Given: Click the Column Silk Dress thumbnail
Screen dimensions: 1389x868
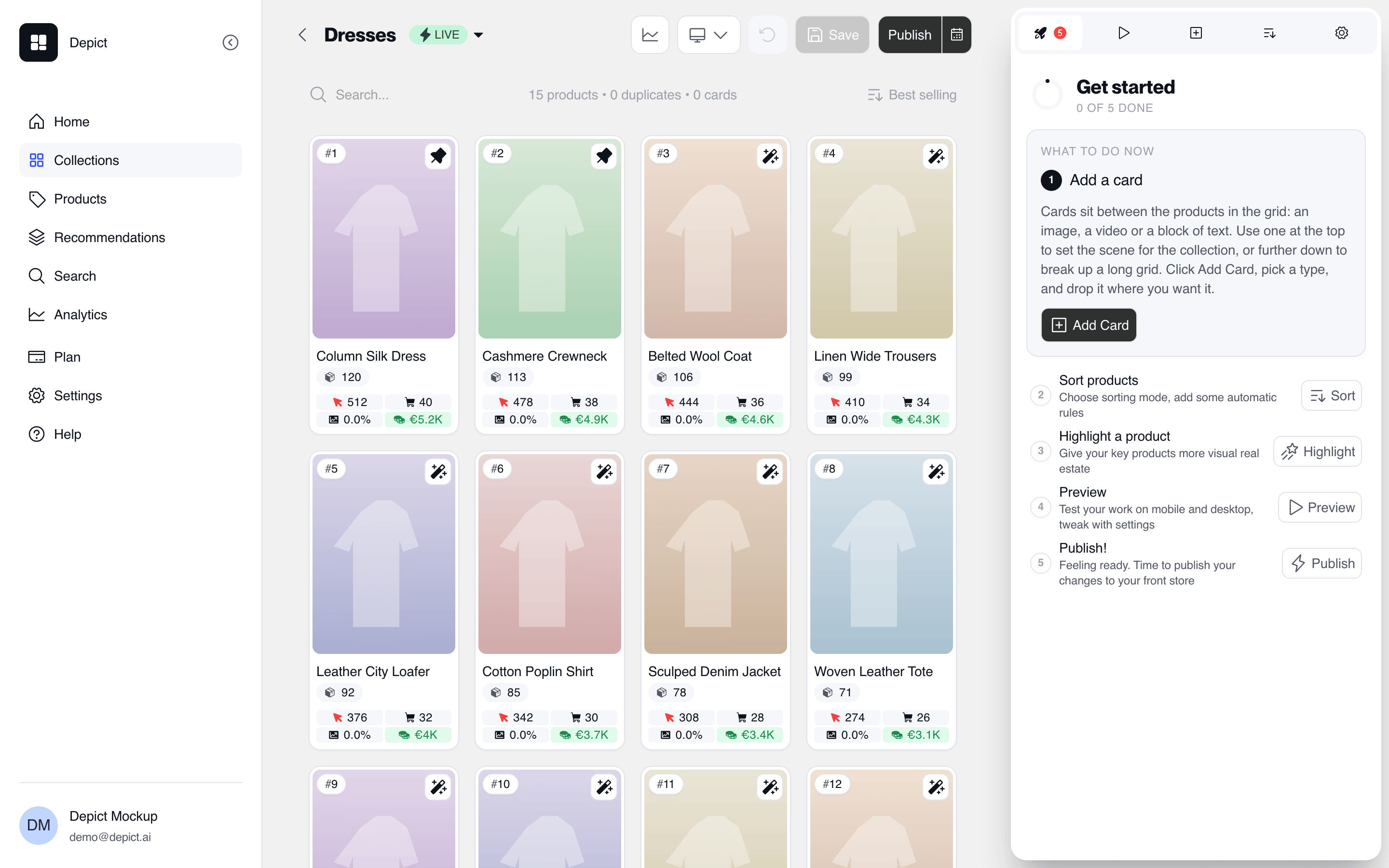Looking at the screenshot, I should click(x=383, y=239).
